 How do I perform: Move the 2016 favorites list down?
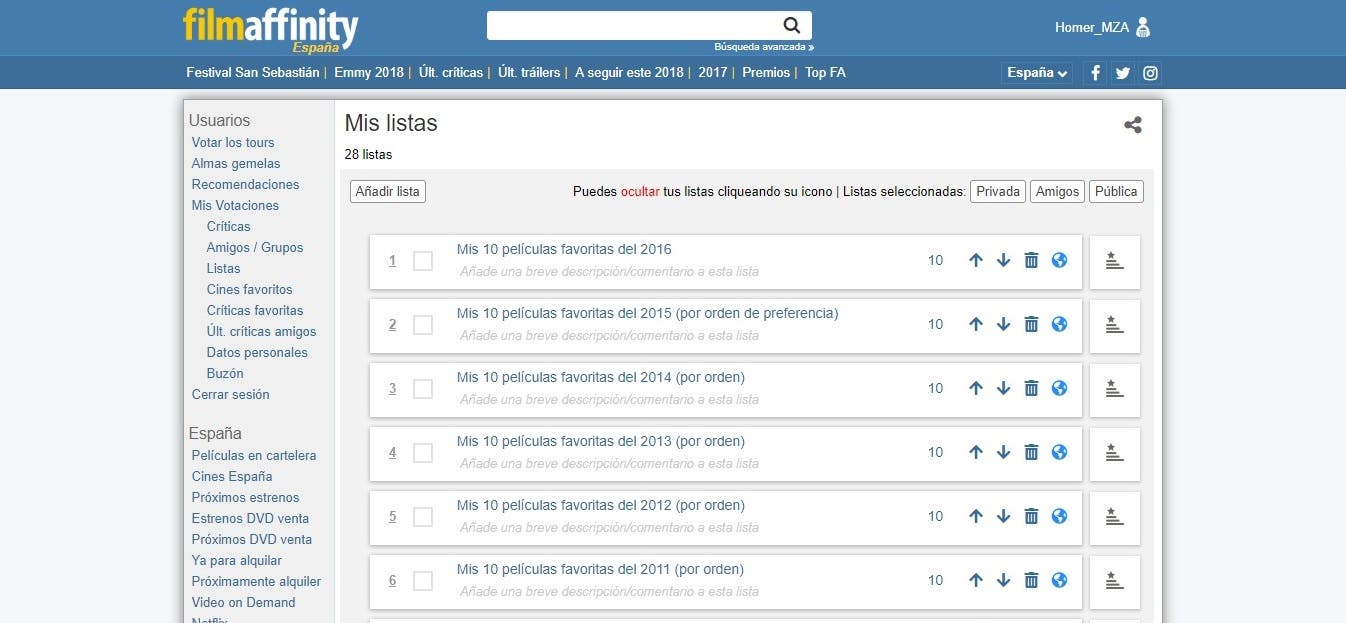(x=1004, y=260)
